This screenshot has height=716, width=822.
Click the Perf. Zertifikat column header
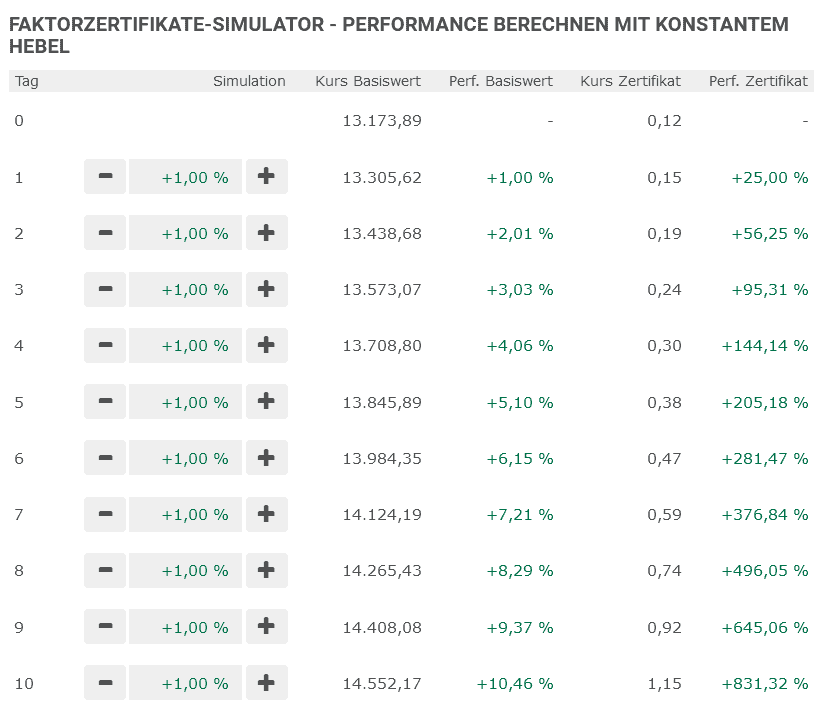758,81
